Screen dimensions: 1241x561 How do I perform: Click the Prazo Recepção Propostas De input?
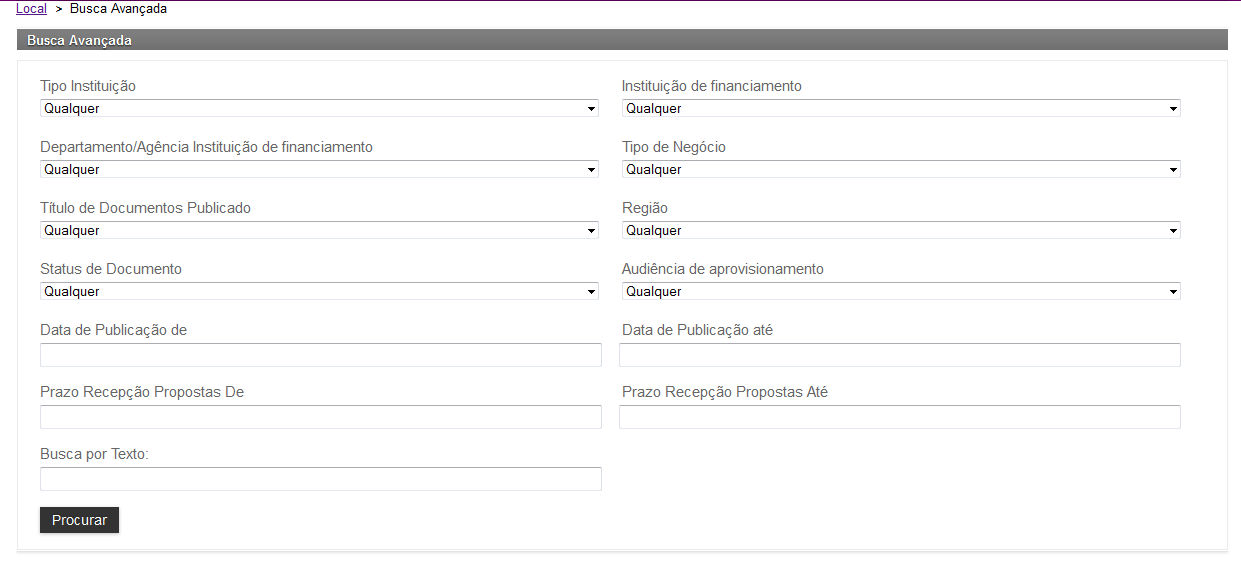pos(320,417)
